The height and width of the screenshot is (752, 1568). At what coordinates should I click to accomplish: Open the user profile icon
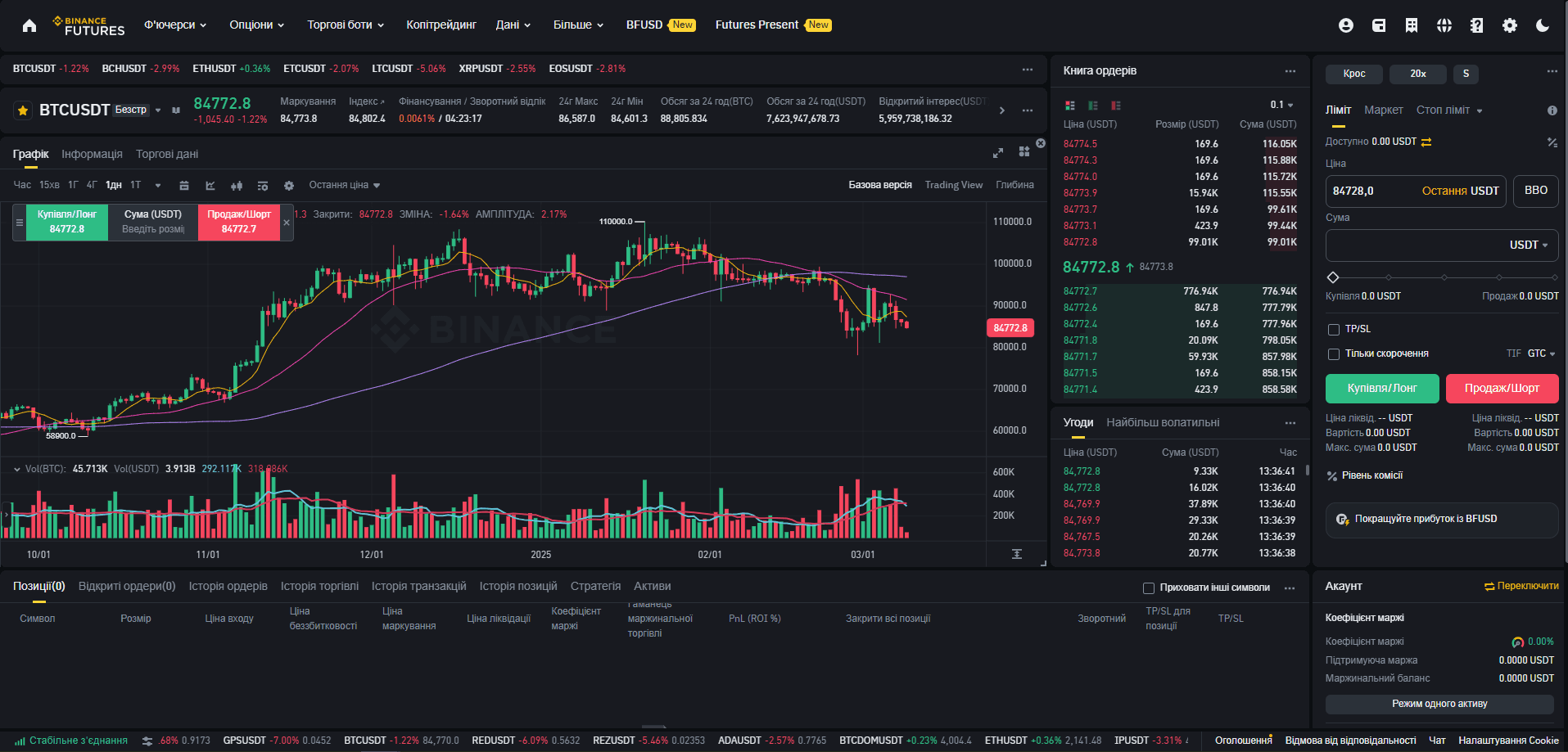pos(1346,25)
